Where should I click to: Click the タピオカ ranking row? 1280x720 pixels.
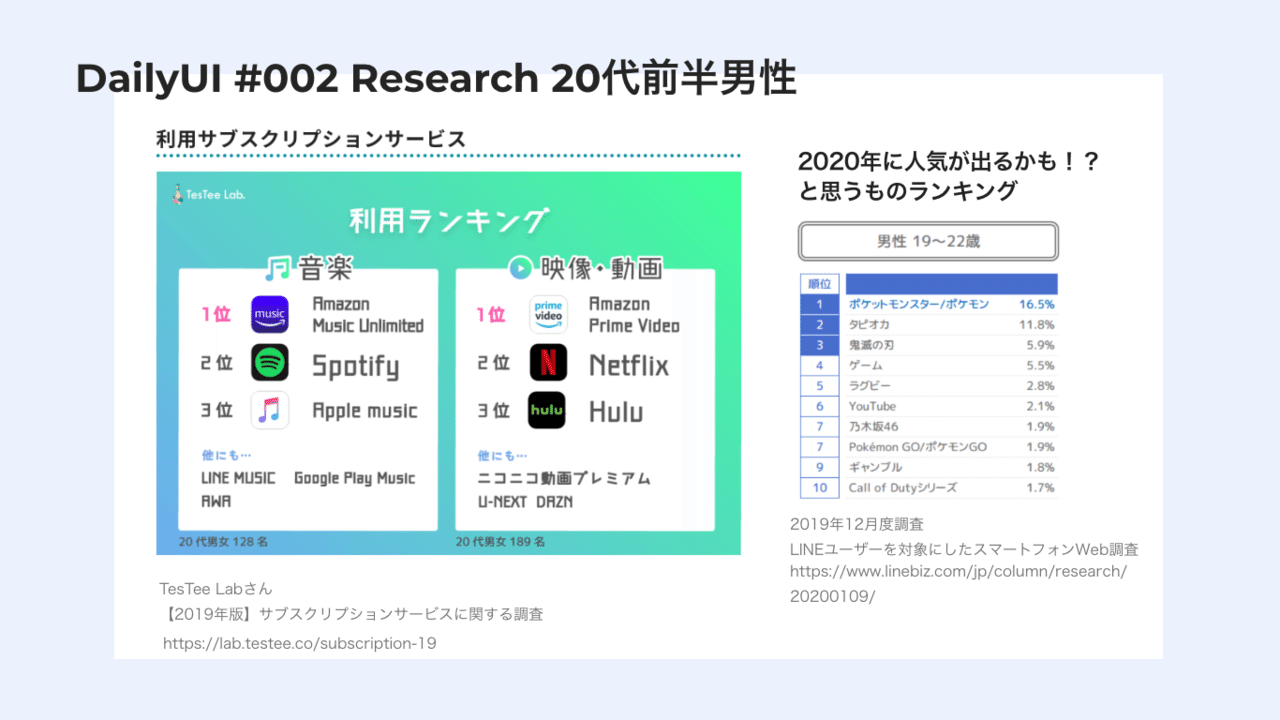coord(928,324)
